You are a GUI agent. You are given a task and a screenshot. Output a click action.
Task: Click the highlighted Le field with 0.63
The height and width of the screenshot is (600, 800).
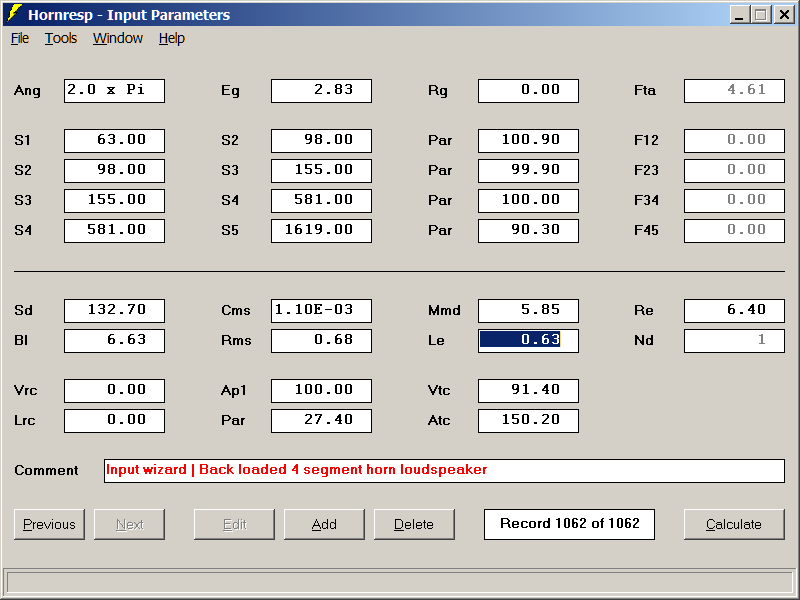[x=528, y=341]
